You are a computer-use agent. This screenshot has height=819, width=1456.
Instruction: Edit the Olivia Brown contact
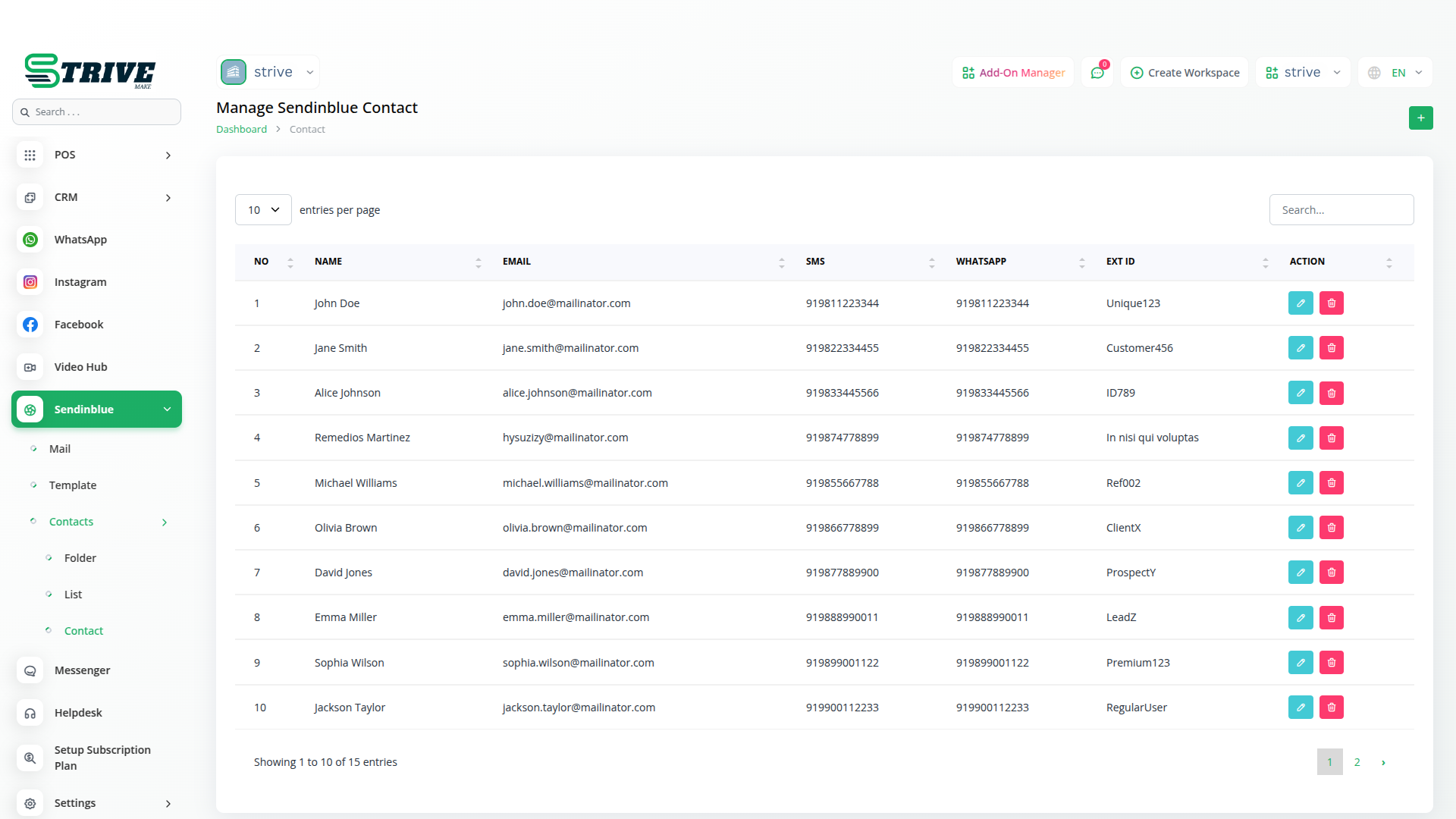[x=1301, y=528]
